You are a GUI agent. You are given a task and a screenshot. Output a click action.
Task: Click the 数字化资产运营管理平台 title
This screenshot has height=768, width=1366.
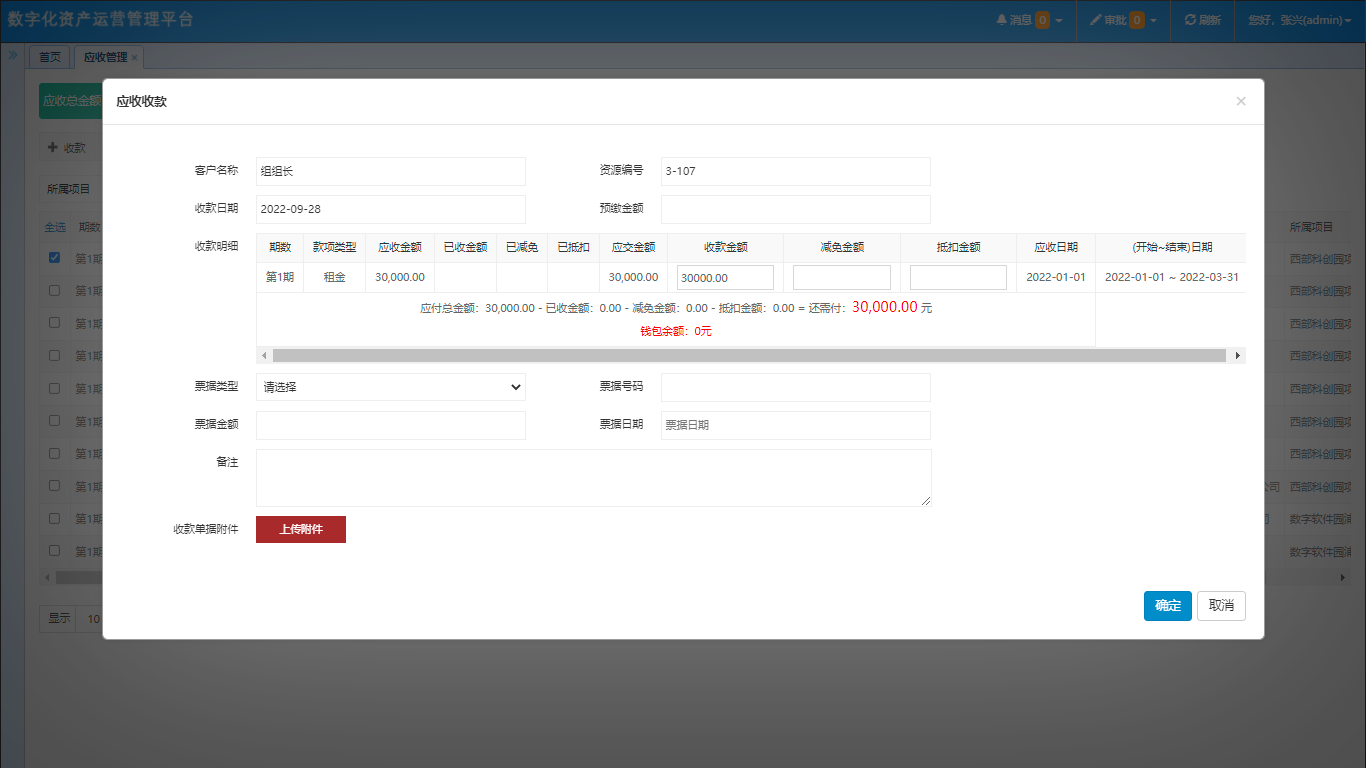click(101, 19)
